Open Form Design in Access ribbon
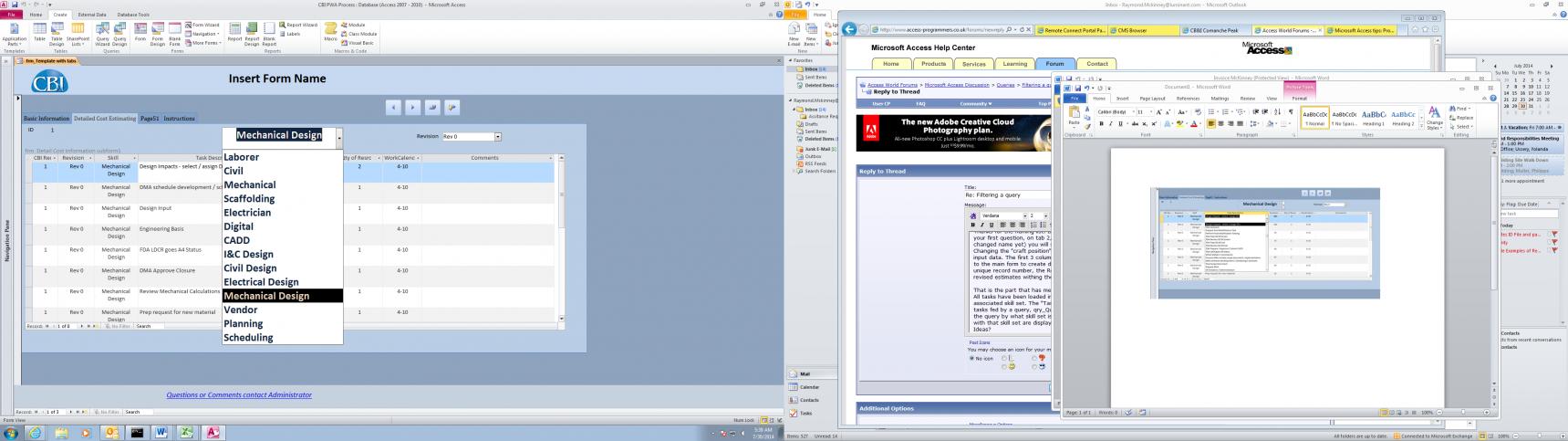The width and height of the screenshot is (1568, 441). click(158, 34)
